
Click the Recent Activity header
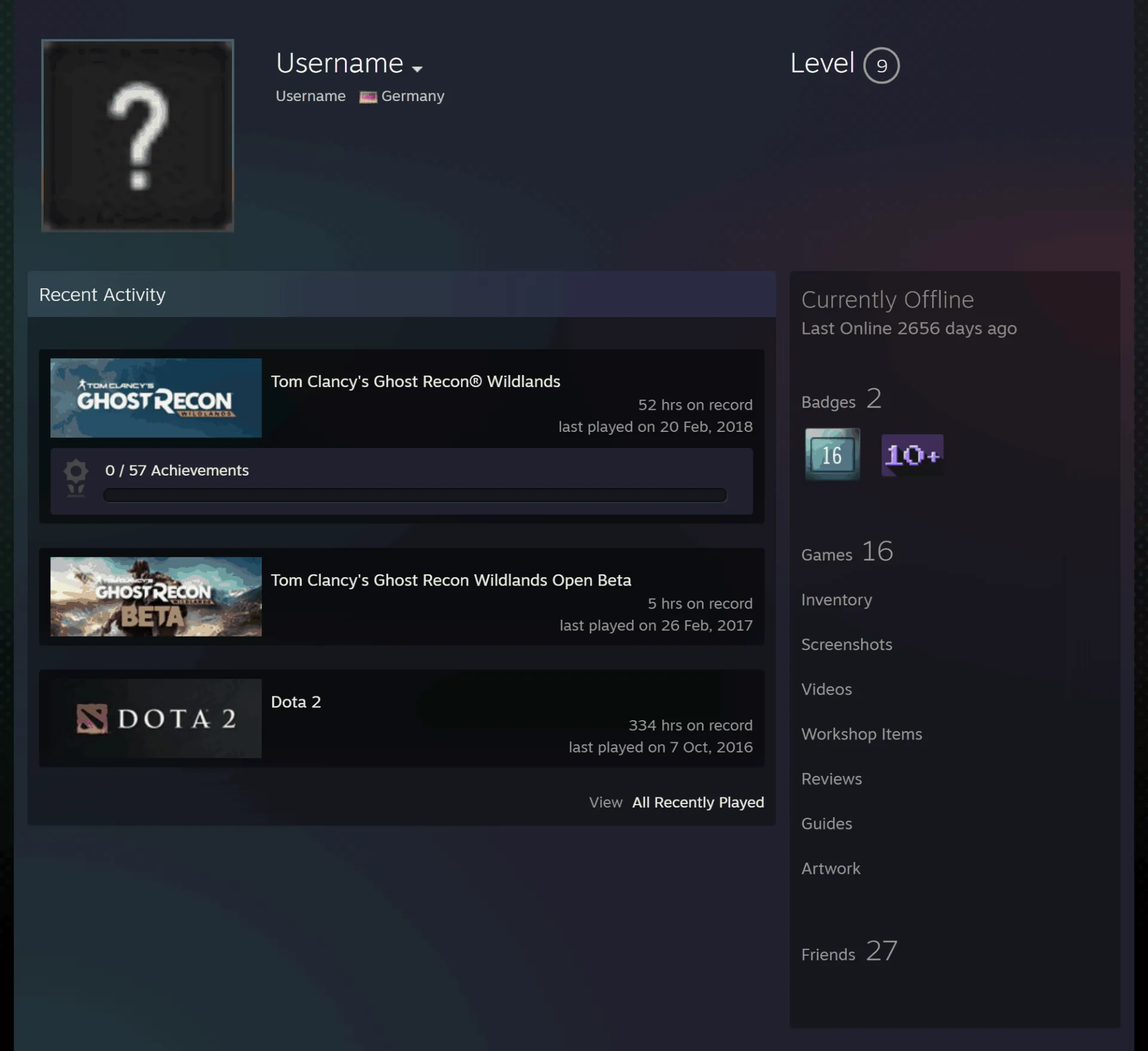coord(402,294)
